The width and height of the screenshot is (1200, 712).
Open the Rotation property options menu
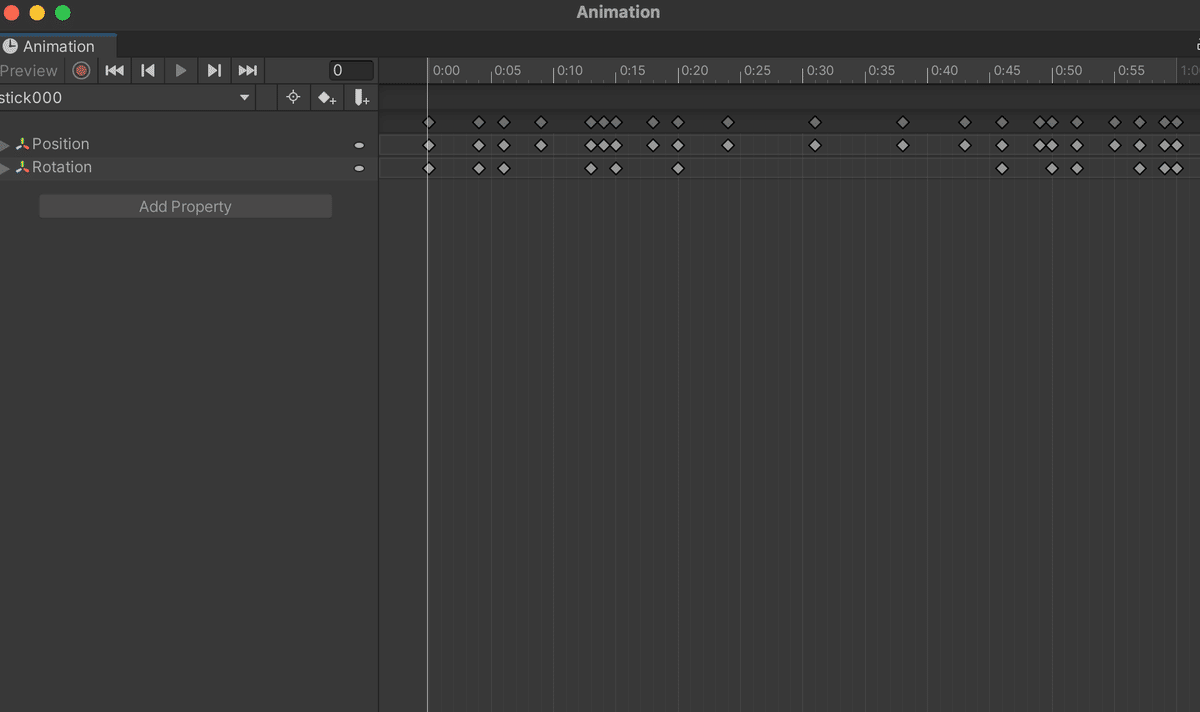pyautogui.click(x=360, y=168)
